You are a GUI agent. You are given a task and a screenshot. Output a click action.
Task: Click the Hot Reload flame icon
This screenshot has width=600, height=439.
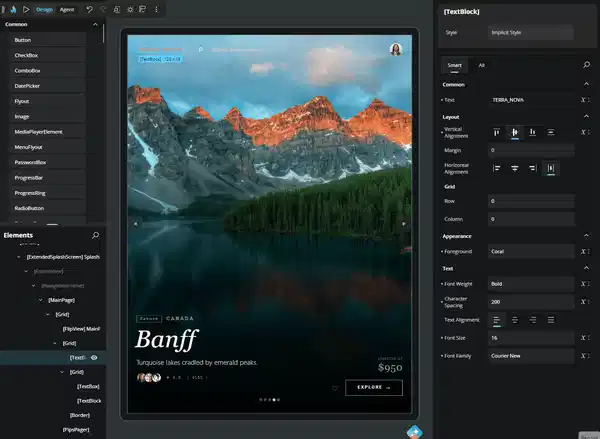12,9
